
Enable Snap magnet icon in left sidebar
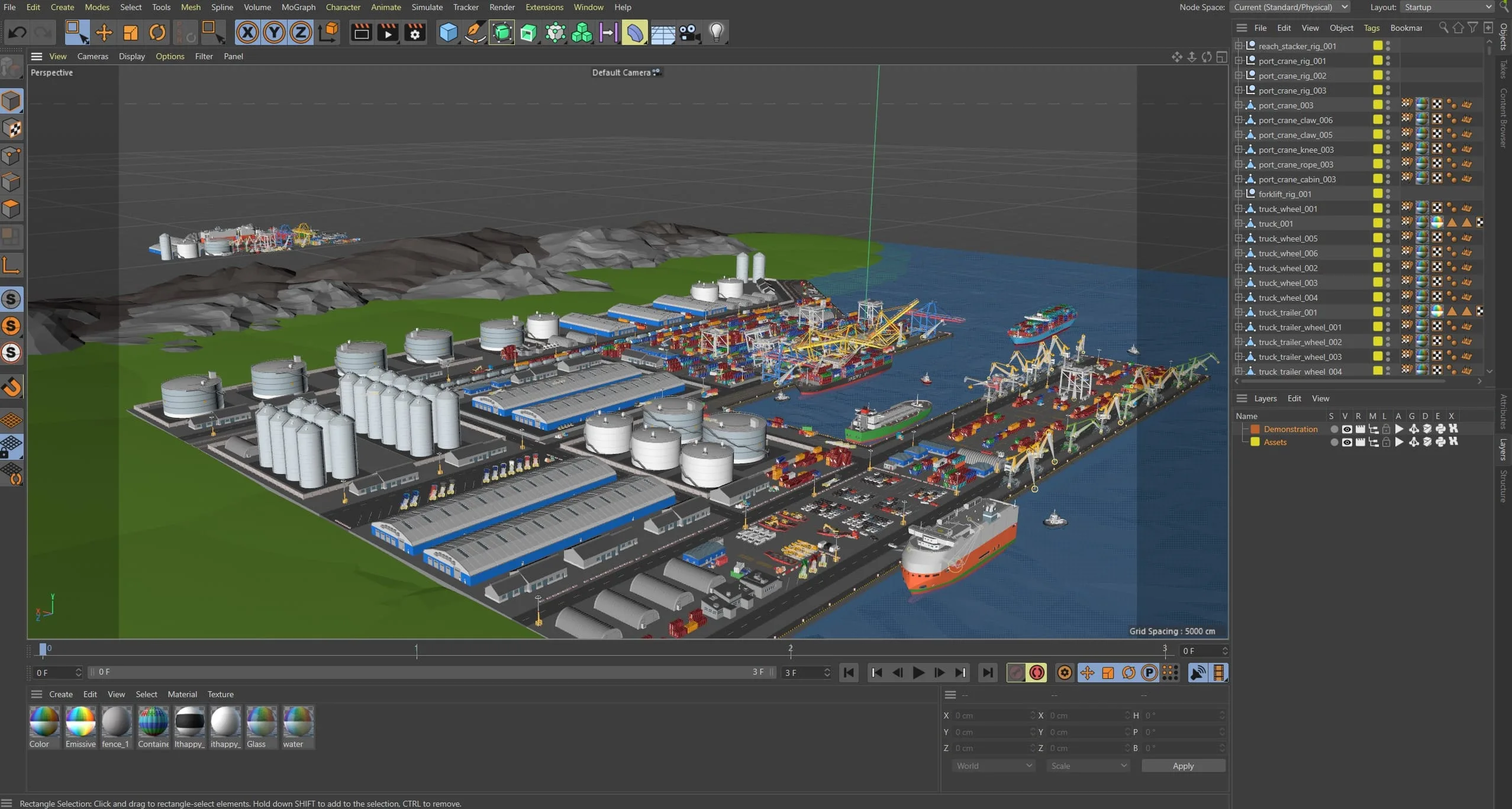(12, 387)
